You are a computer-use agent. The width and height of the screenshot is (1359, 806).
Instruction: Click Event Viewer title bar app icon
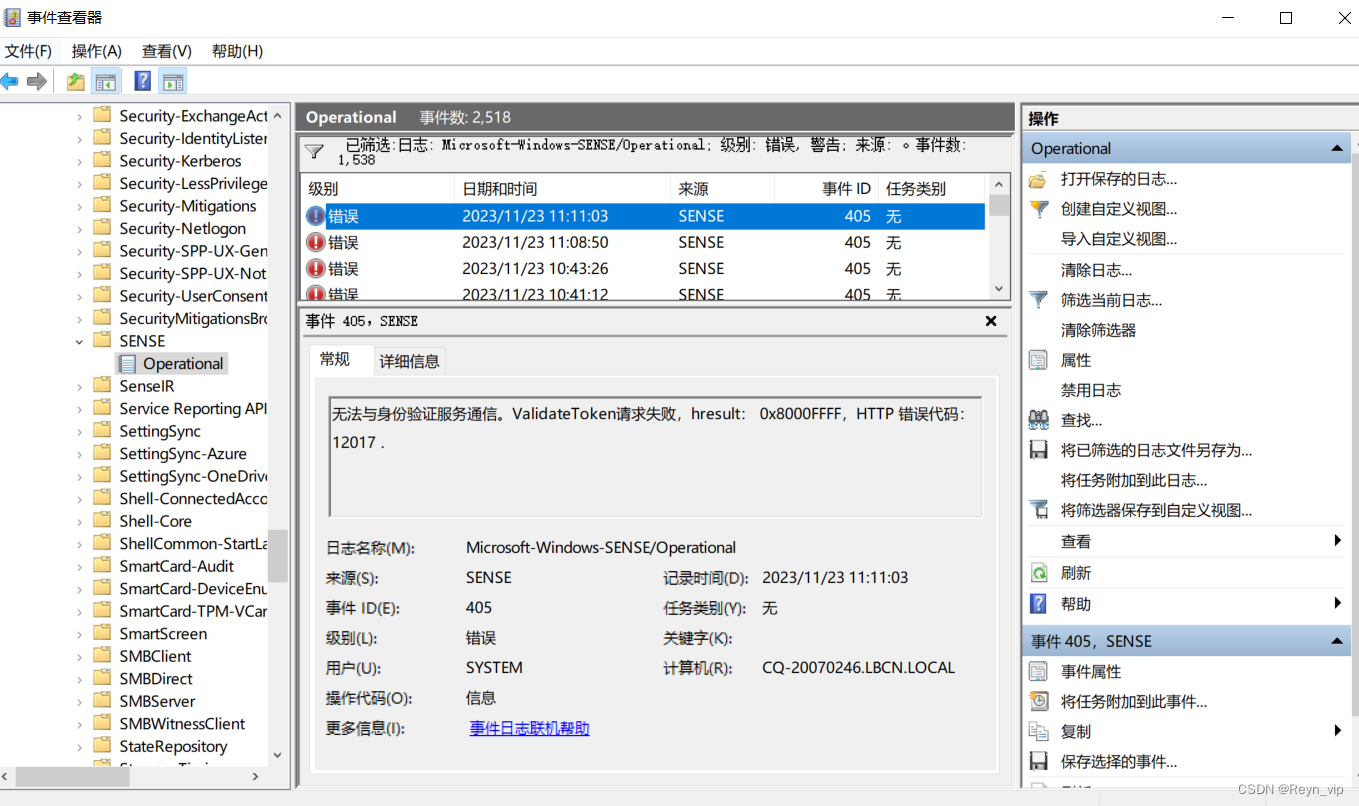point(11,18)
